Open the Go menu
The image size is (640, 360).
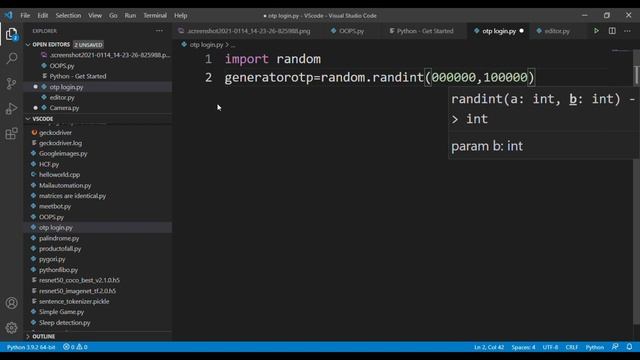coord(113,16)
